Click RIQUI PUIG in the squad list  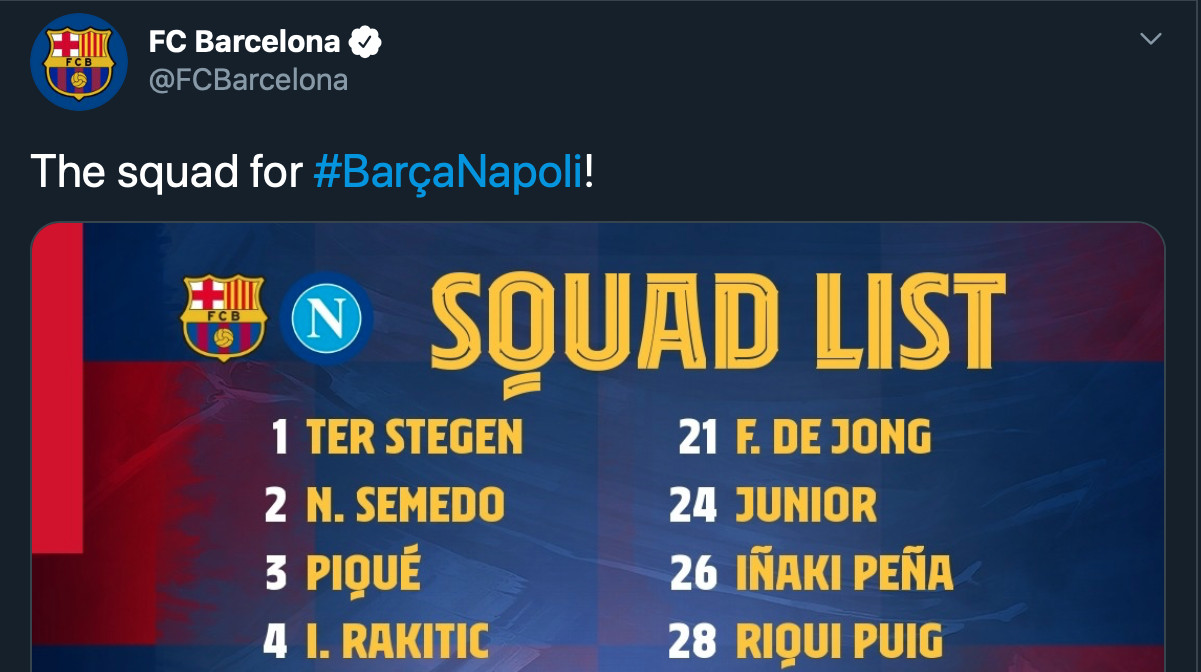(838, 641)
